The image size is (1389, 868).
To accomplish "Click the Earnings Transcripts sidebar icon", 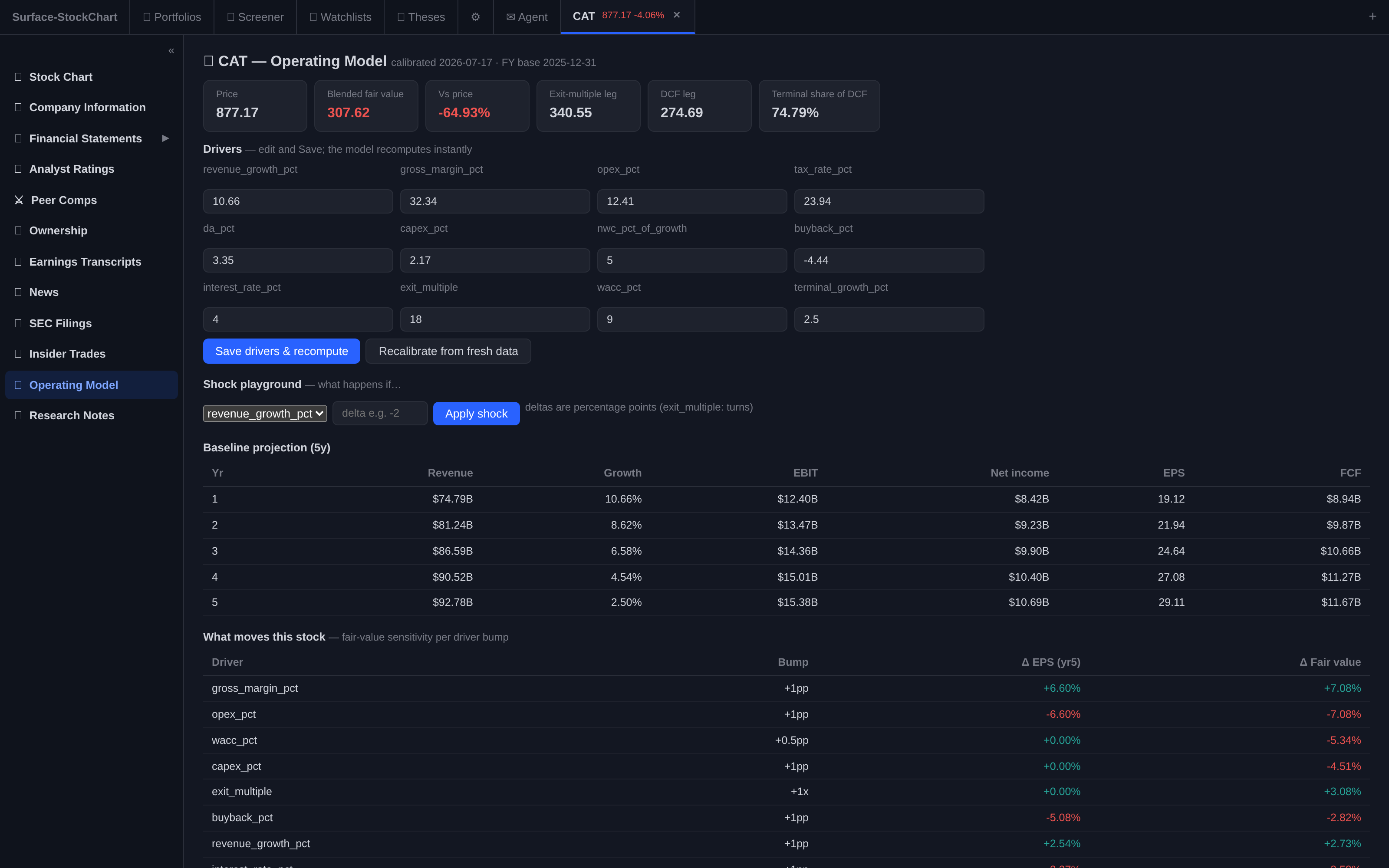I will (18, 262).
